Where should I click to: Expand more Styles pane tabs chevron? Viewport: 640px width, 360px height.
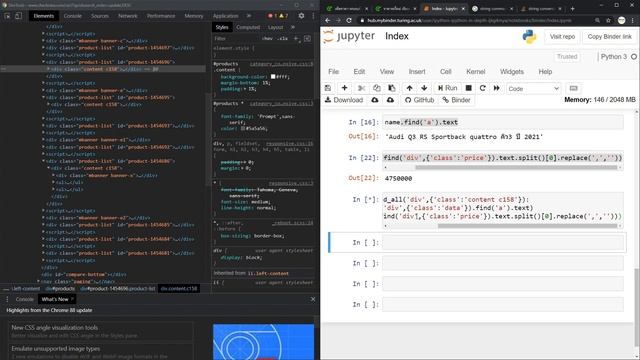[x=293, y=27]
